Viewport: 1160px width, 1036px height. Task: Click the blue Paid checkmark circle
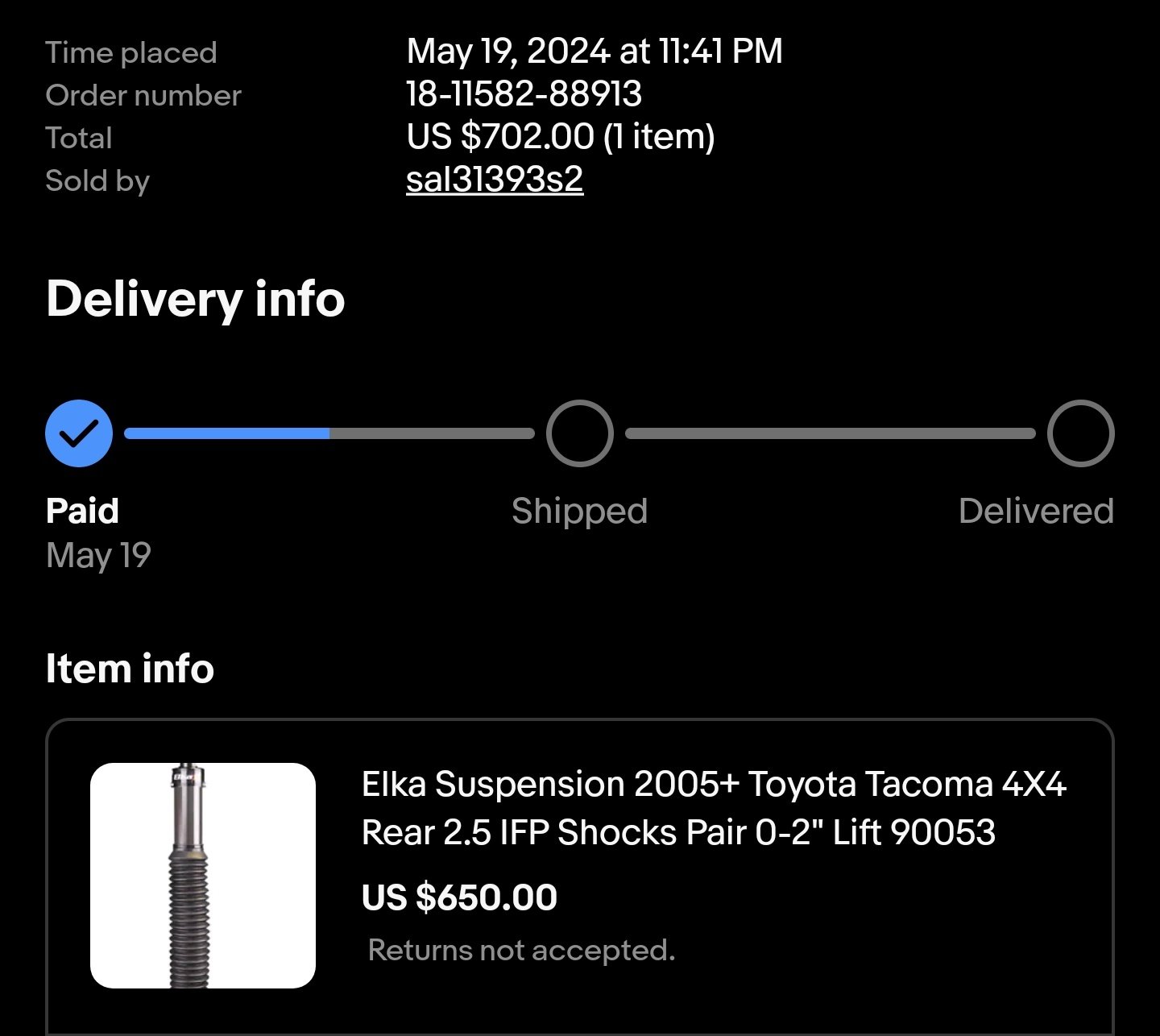(x=79, y=433)
